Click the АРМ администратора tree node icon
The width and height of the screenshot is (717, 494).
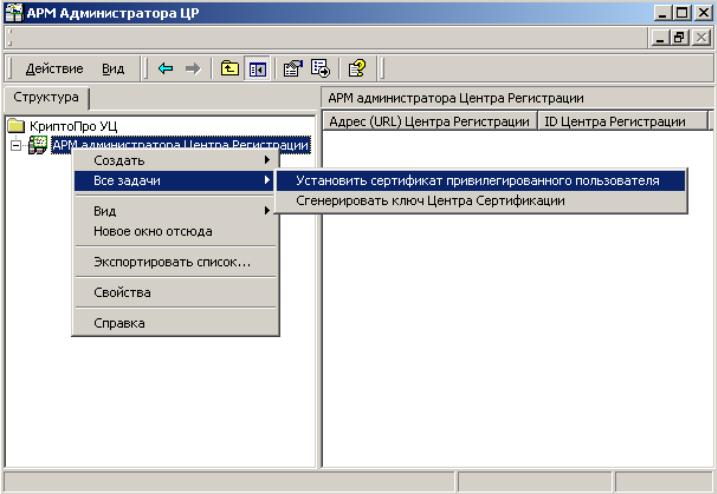[37, 145]
